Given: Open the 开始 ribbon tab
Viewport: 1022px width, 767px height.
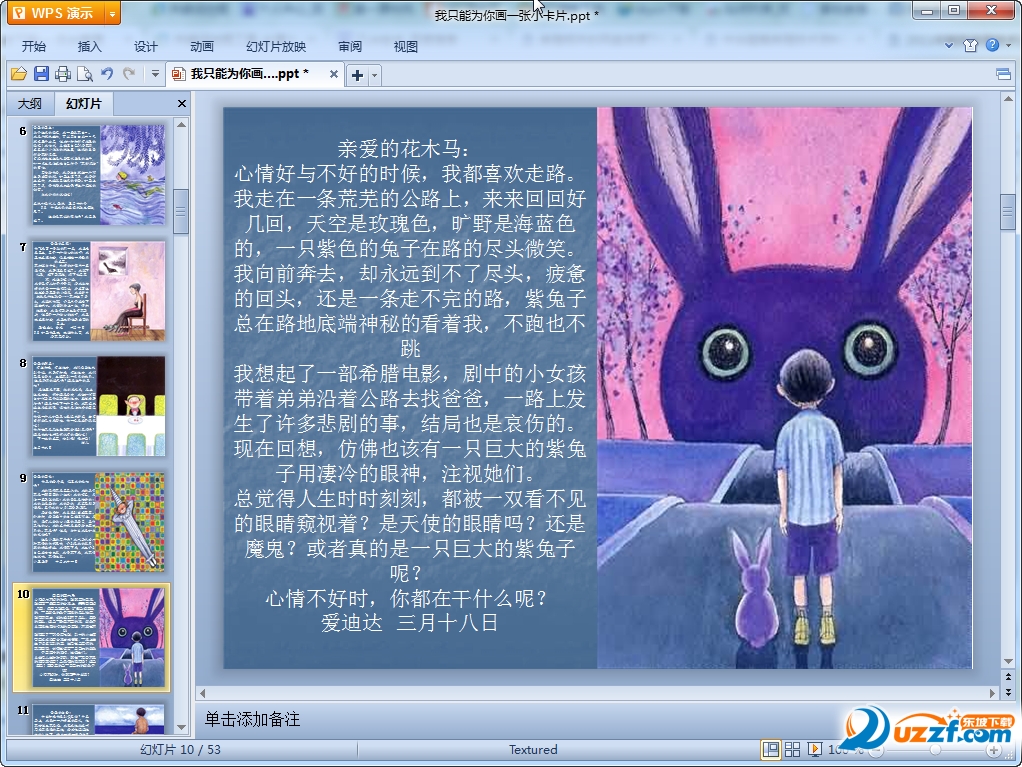Looking at the screenshot, I should tap(34, 46).
